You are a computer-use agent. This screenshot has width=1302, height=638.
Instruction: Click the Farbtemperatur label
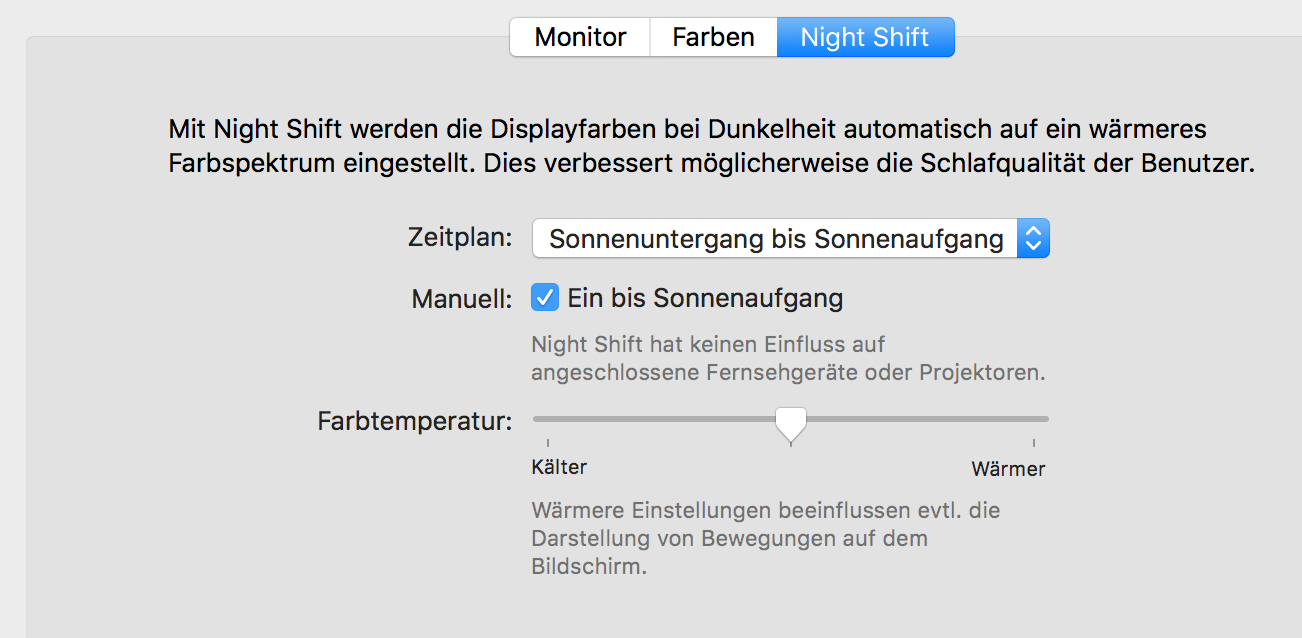415,421
